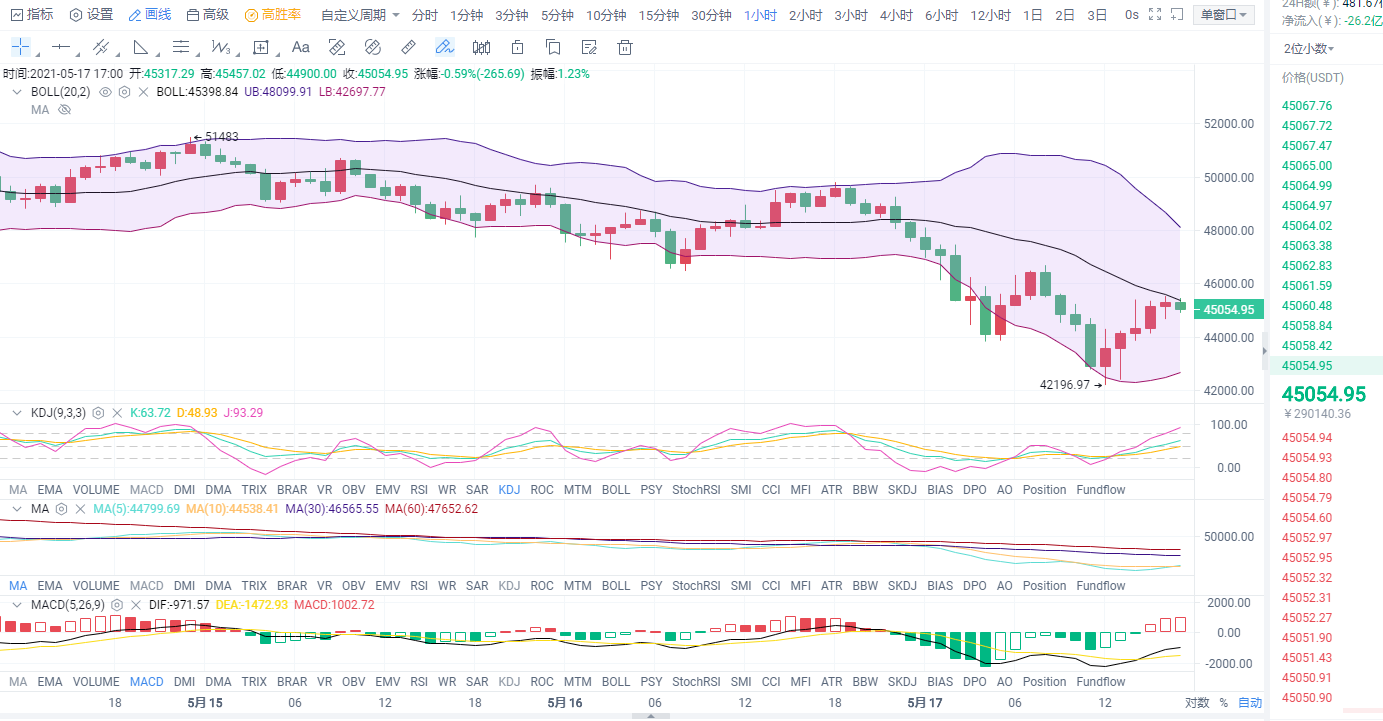Toggle BOLL indicator visibility eye

point(105,92)
